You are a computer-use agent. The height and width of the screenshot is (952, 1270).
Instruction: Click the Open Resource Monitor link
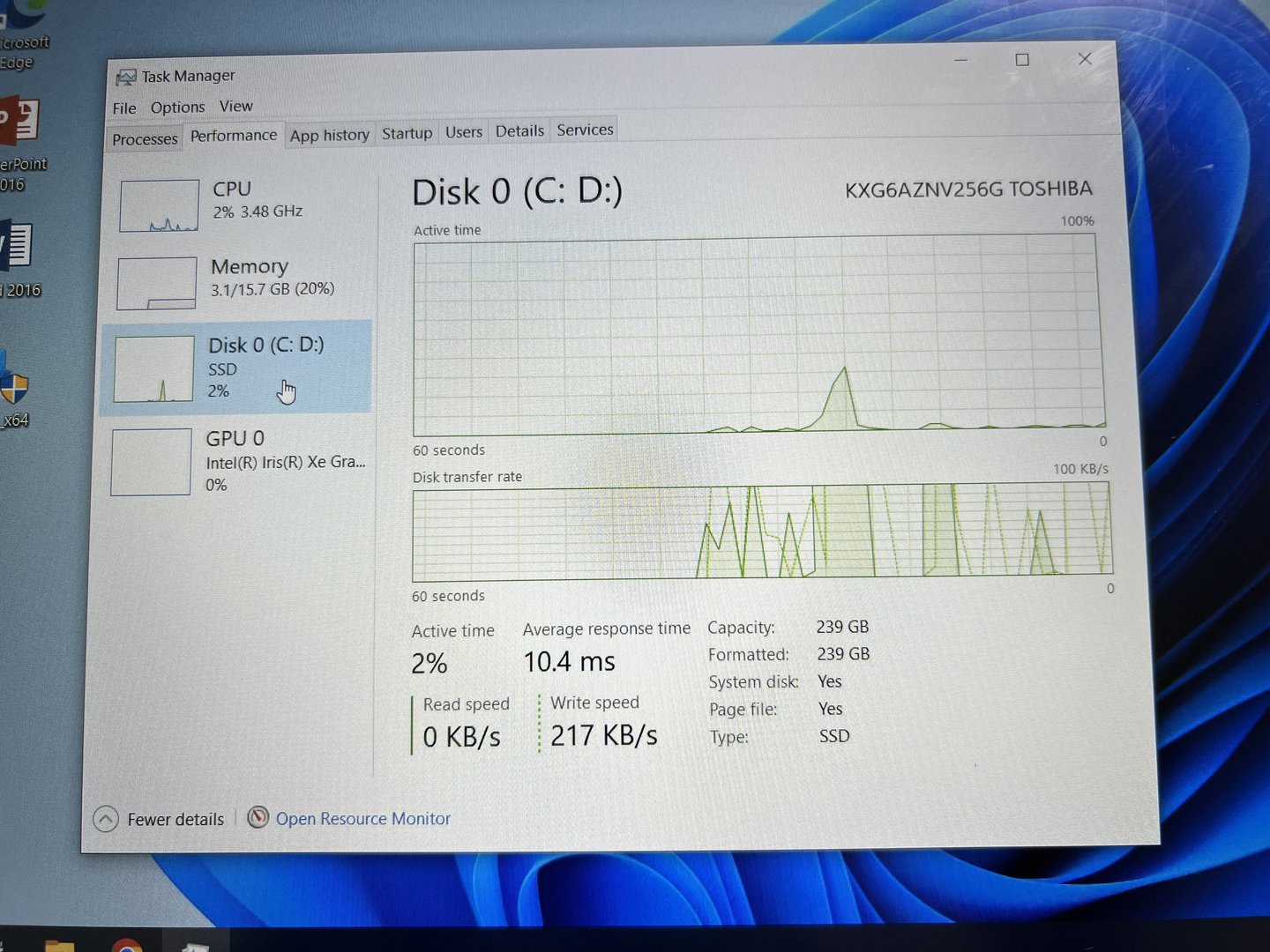tap(362, 819)
